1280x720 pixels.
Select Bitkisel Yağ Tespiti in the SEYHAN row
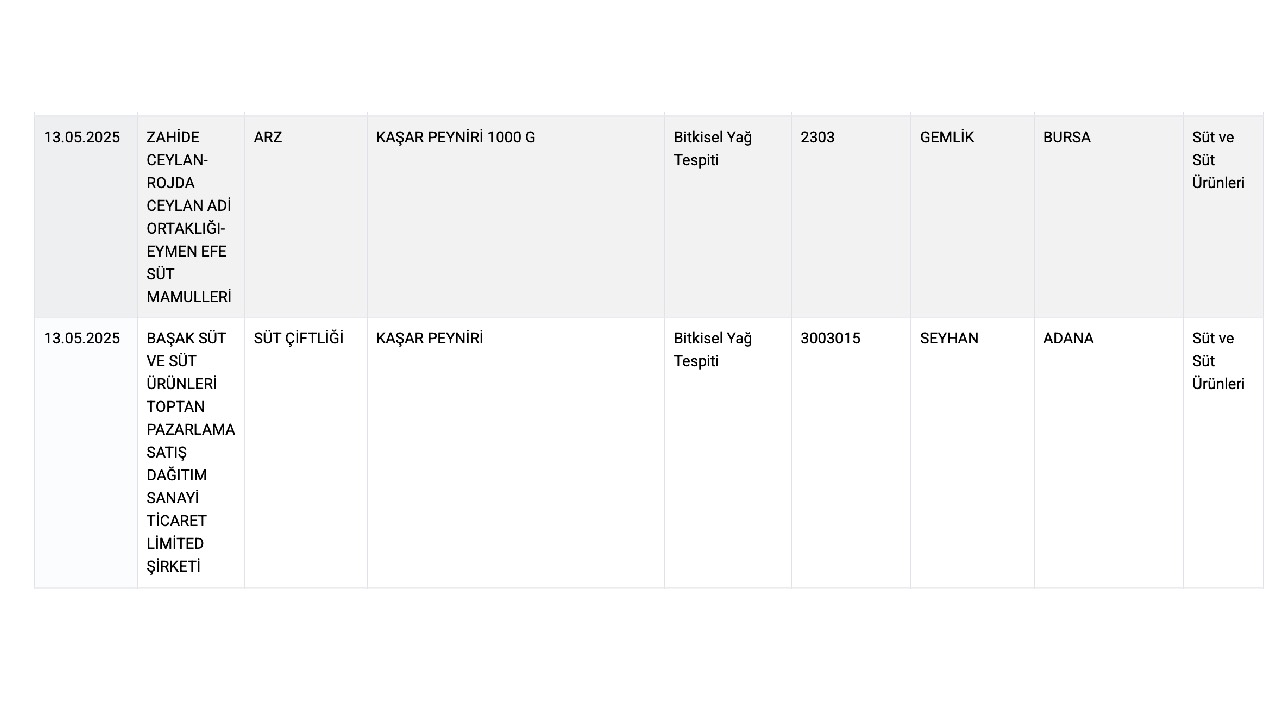[713, 349]
